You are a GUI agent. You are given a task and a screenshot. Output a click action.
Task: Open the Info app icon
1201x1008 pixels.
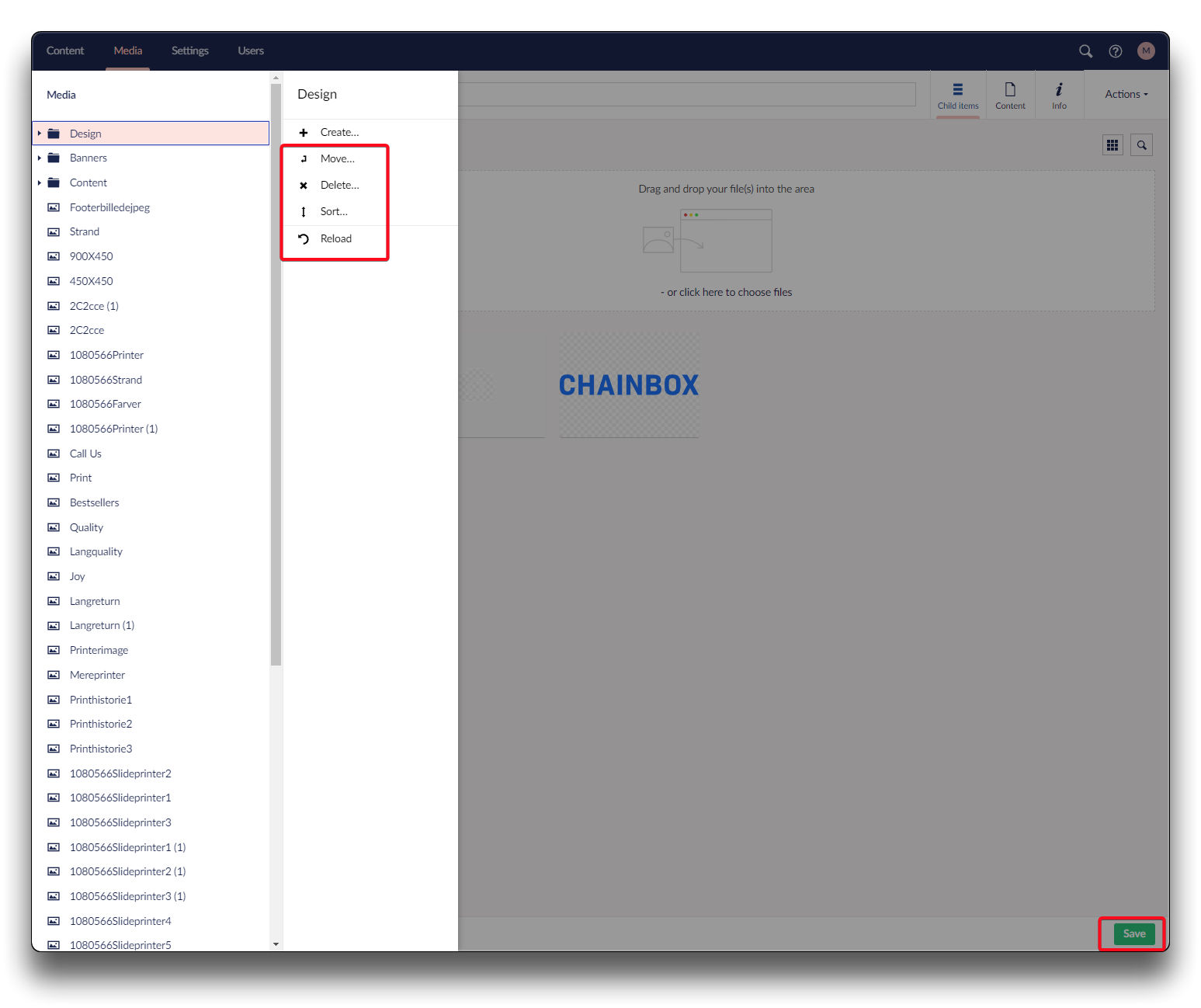click(1059, 95)
